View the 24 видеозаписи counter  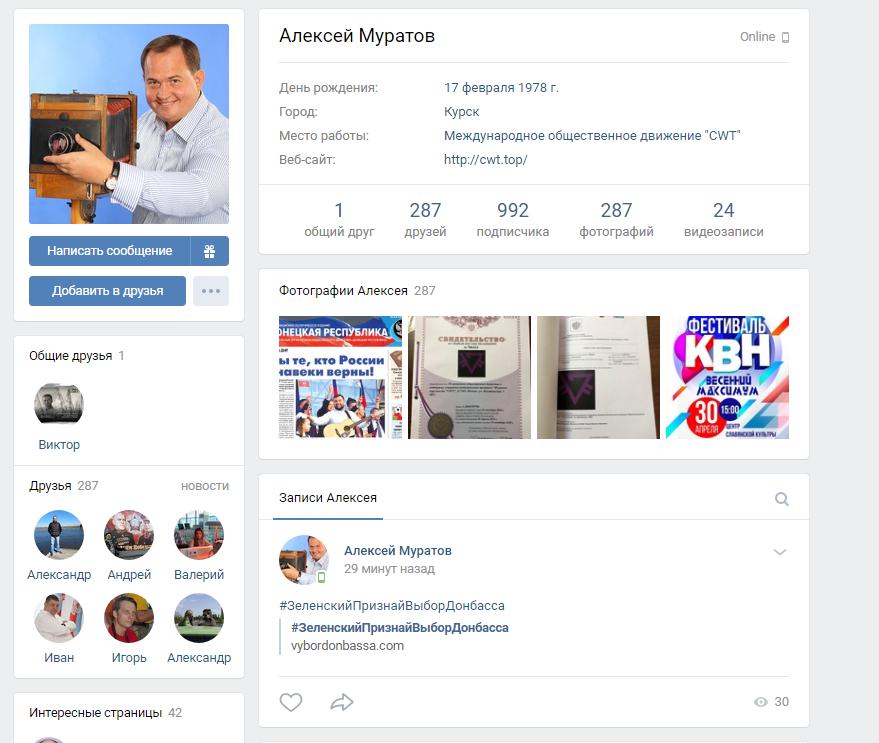(723, 219)
